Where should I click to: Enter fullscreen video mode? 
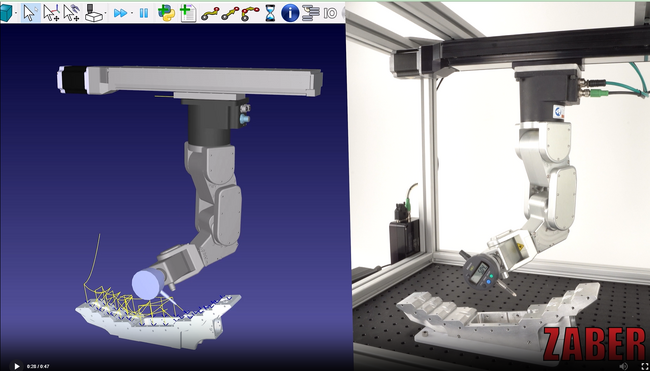[x=645, y=366]
